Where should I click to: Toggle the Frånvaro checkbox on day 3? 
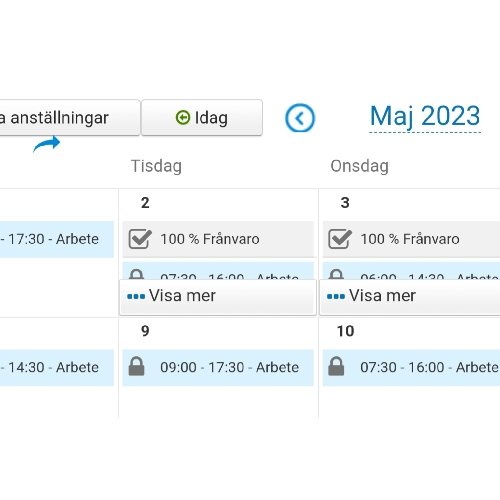click(340, 239)
